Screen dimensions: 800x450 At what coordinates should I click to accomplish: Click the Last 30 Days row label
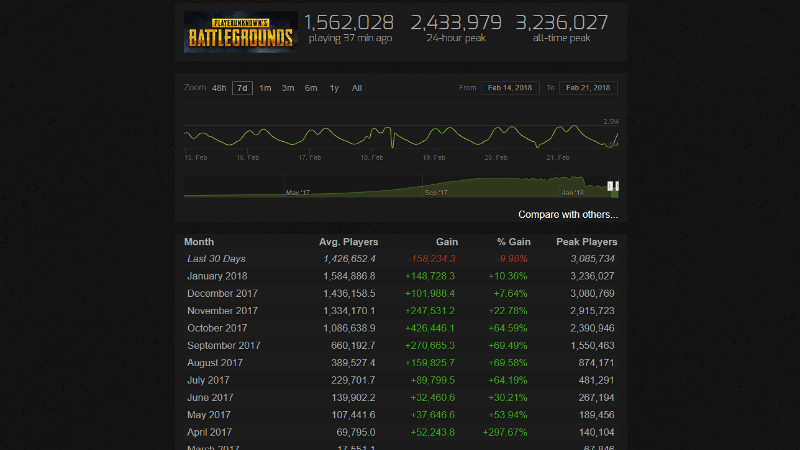click(216, 259)
